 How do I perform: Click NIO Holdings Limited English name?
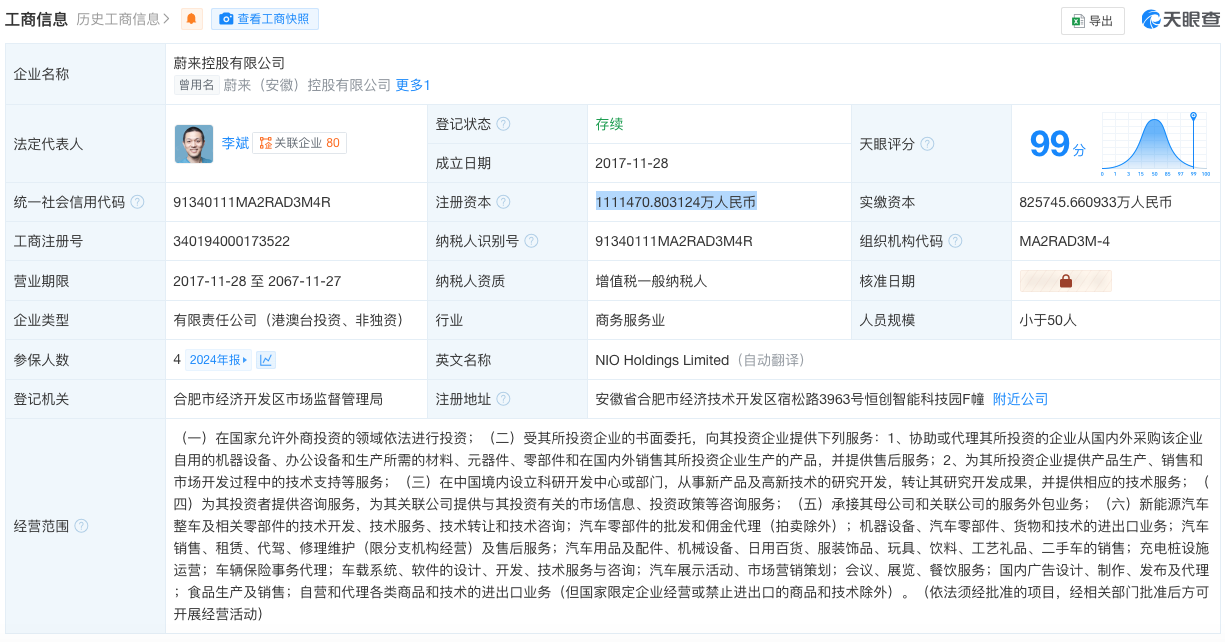click(662, 359)
